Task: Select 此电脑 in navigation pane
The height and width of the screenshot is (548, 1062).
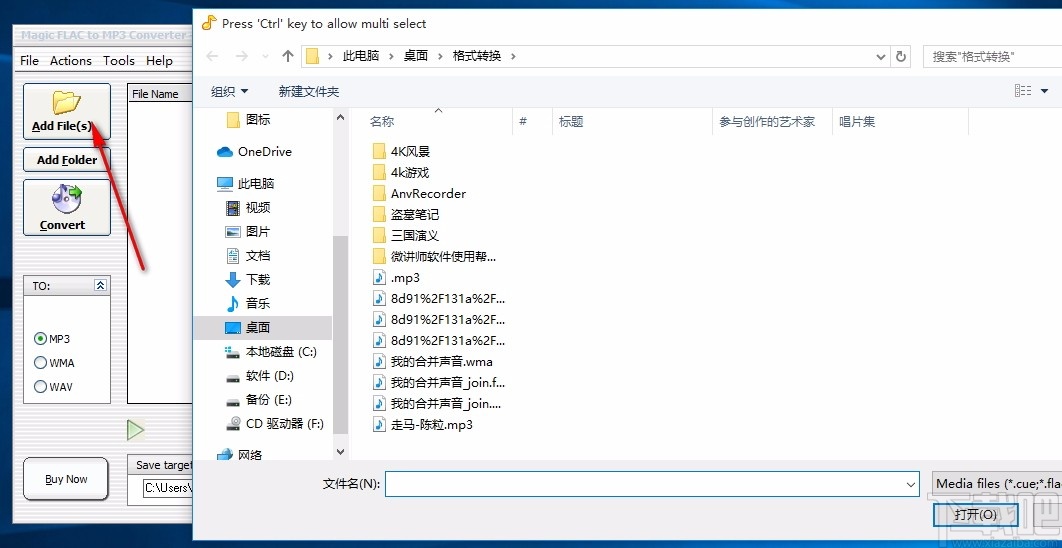Action: point(245,184)
